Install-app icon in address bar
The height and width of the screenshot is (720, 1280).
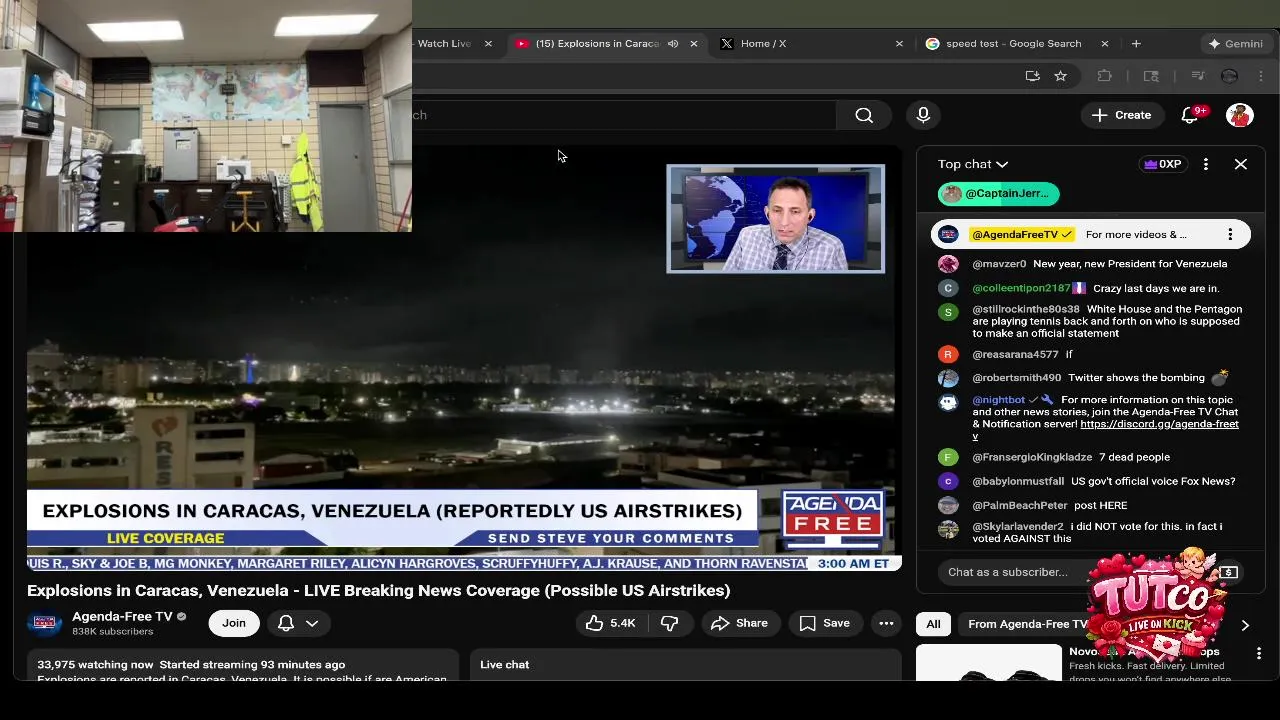coord(1033,76)
